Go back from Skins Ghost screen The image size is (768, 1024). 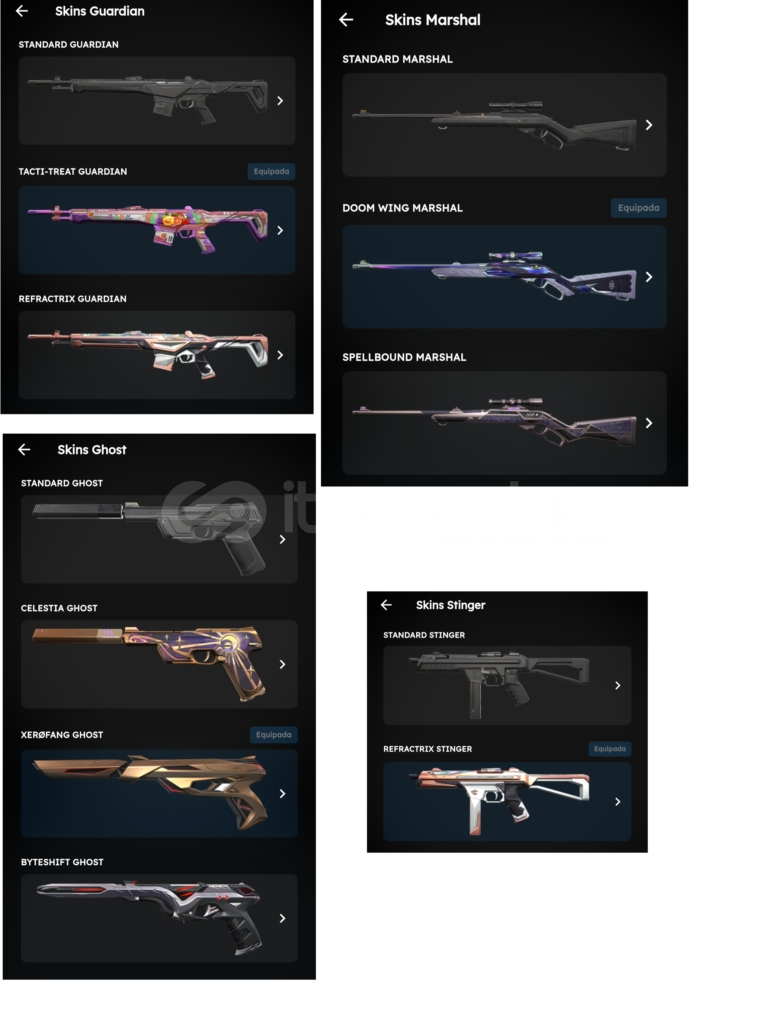[24, 449]
